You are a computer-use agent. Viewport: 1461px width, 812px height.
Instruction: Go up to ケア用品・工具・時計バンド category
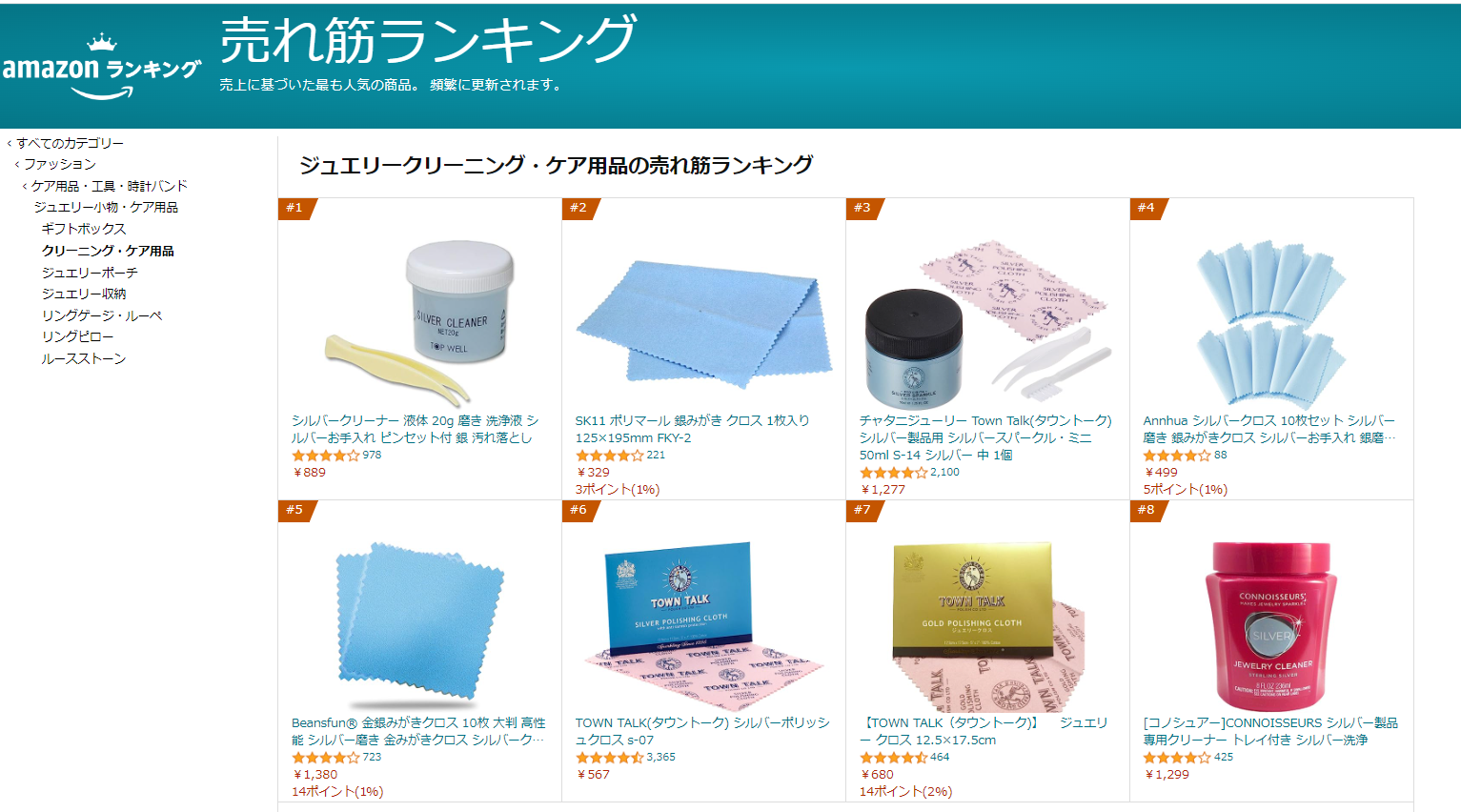[x=109, y=186]
